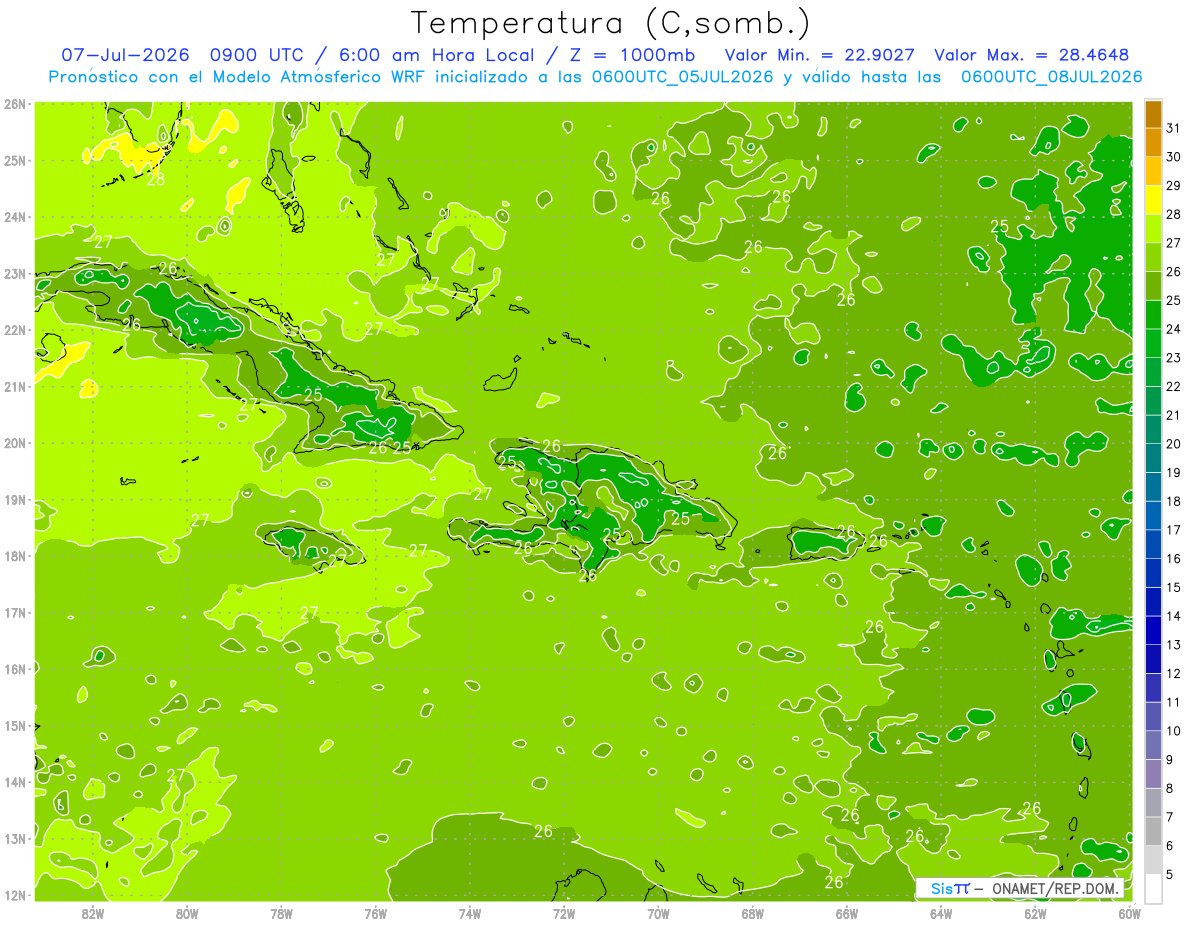The width and height of the screenshot is (1200, 927).
Task: Click the '24' value on the color scale
Action: pos(1174,329)
